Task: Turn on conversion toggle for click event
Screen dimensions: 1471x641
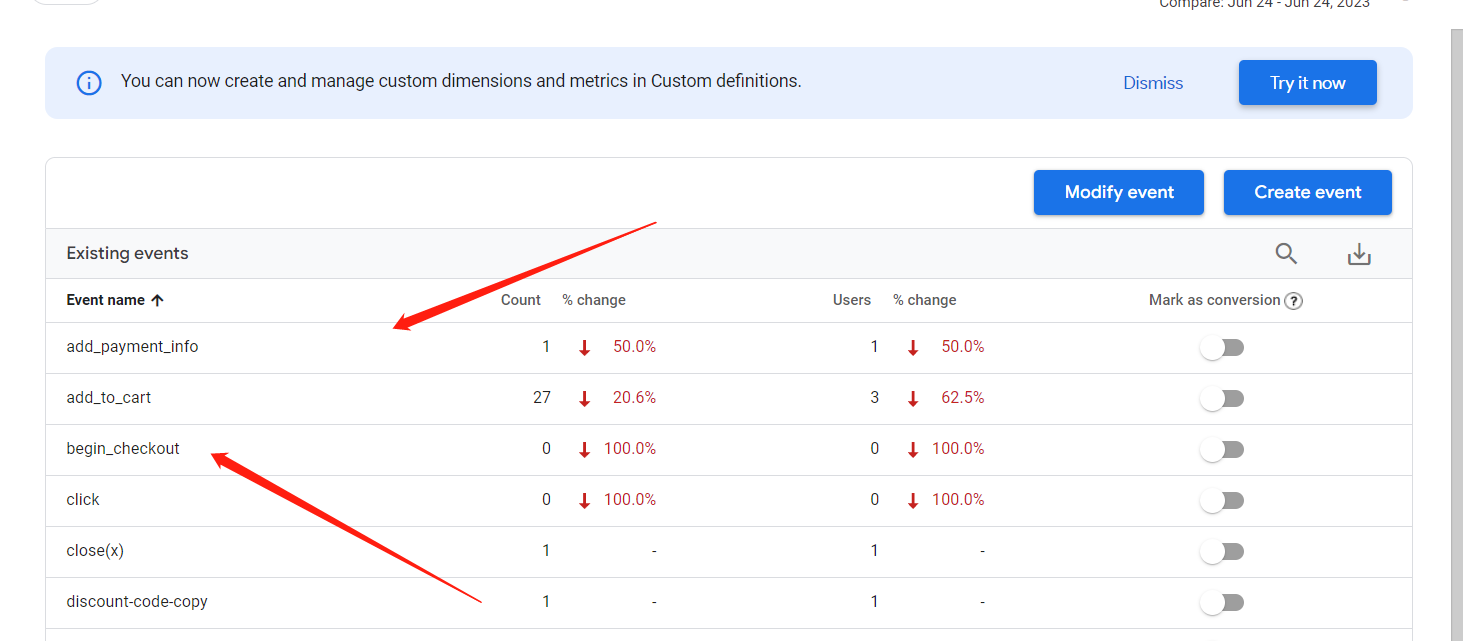Action: click(x=1222, y=501)
